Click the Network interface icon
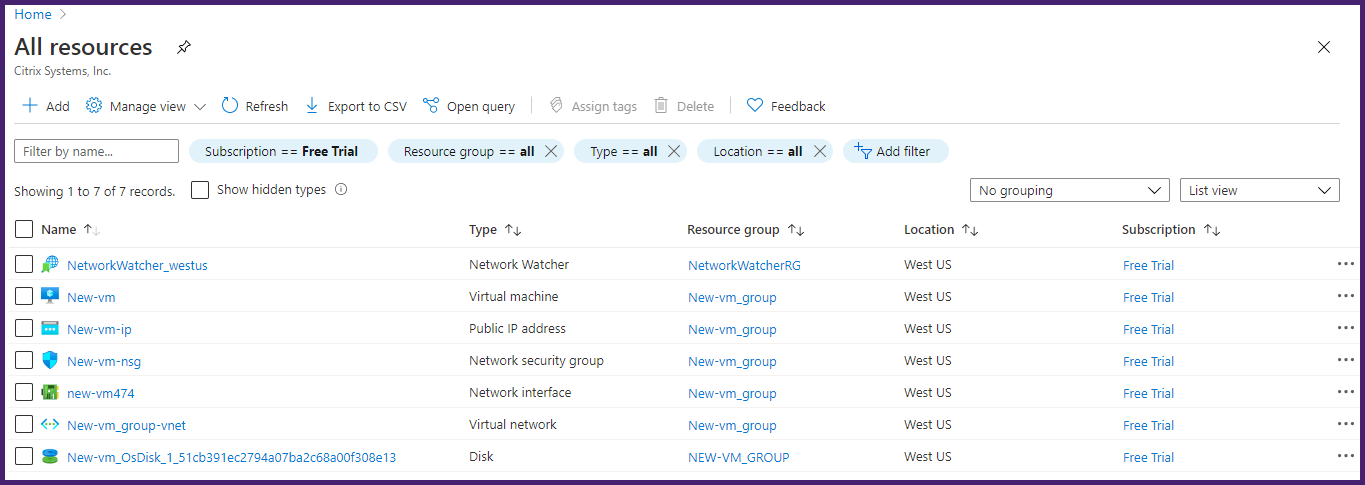Screen dimensions: 1365x485 tap(50, 393)
